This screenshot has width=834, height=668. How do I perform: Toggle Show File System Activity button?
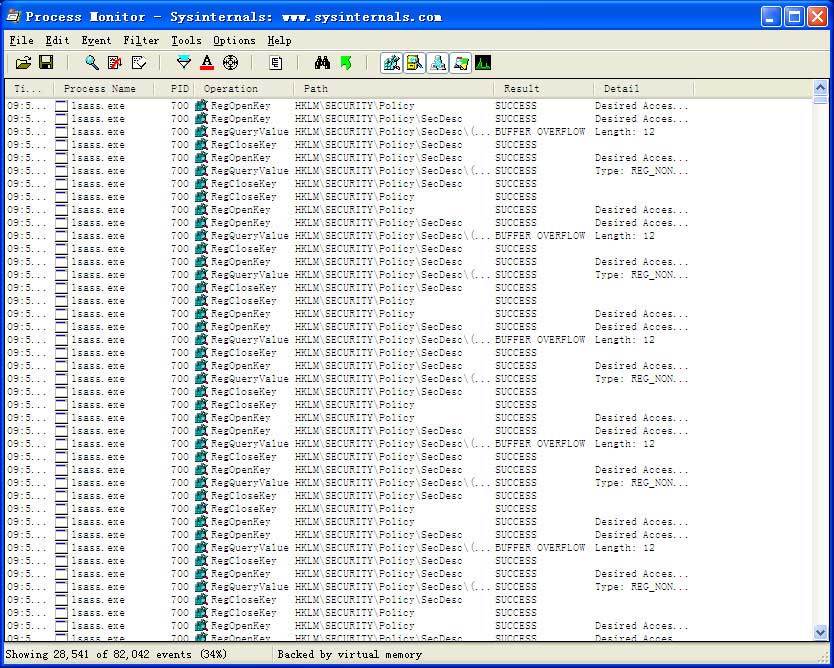(415, 63)
